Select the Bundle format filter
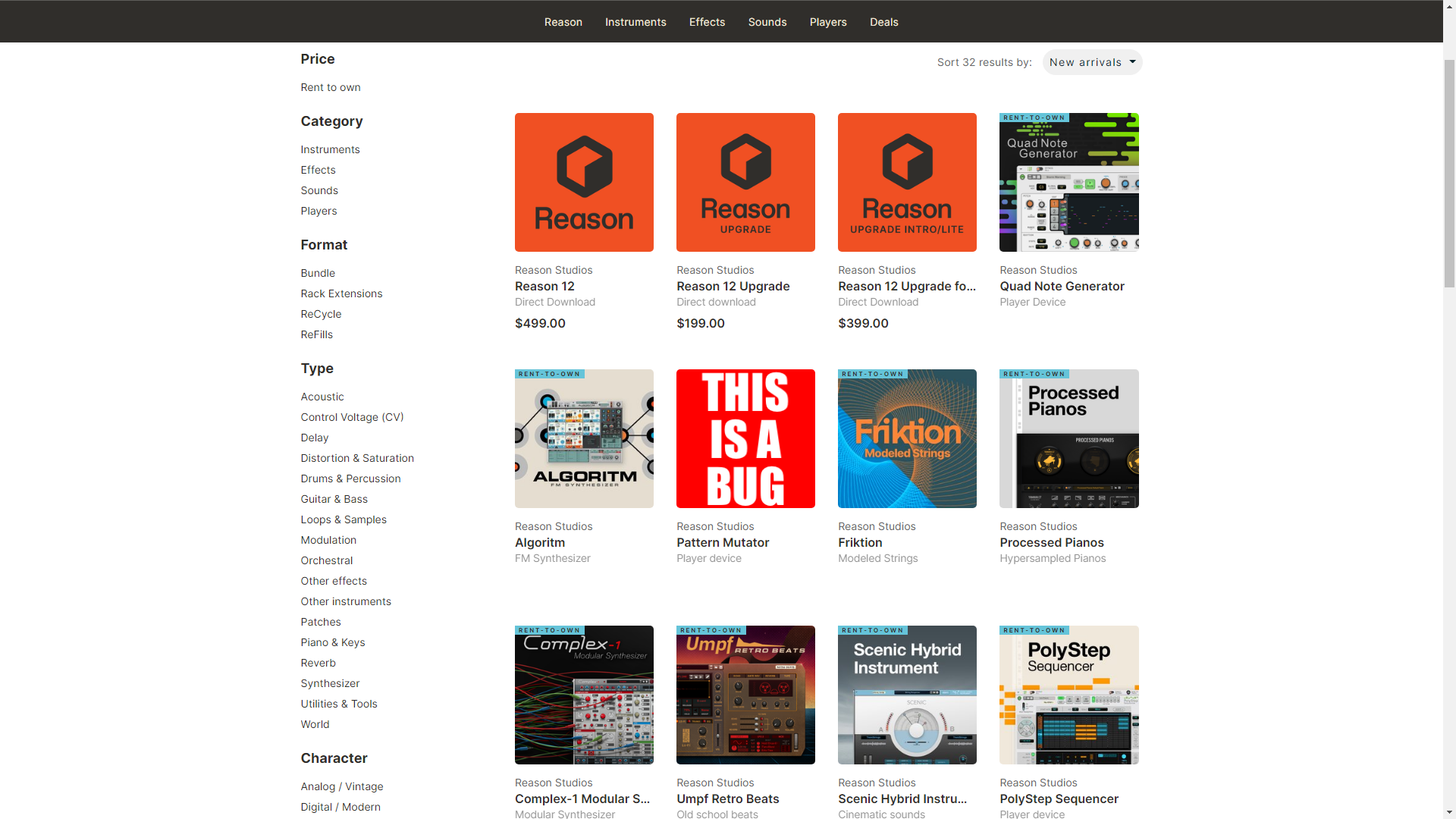1456x819 pixels. tap(318, 273)
